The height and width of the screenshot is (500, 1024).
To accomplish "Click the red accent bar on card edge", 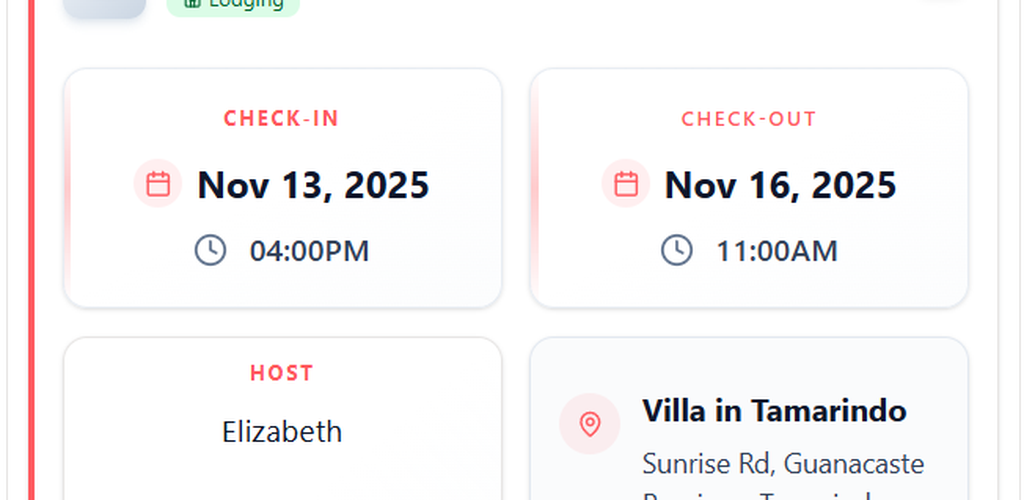I will click(31, 250).
